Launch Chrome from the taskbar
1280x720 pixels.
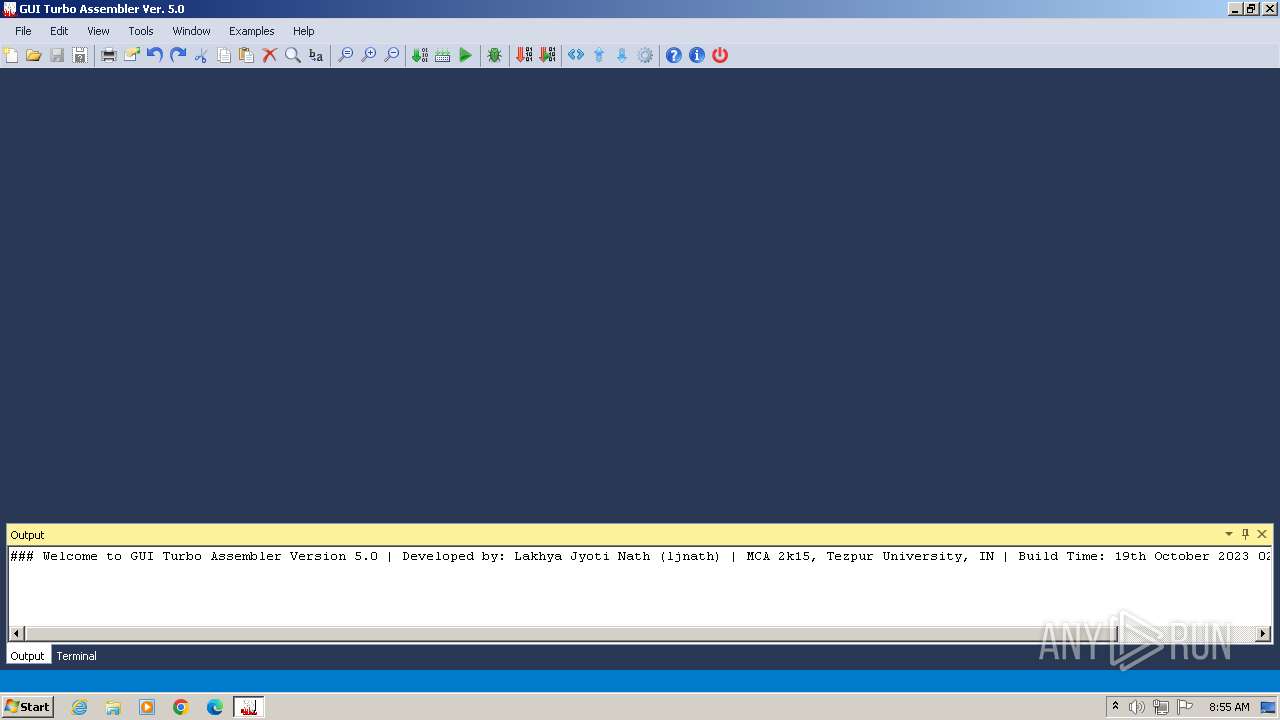(181, 707)
